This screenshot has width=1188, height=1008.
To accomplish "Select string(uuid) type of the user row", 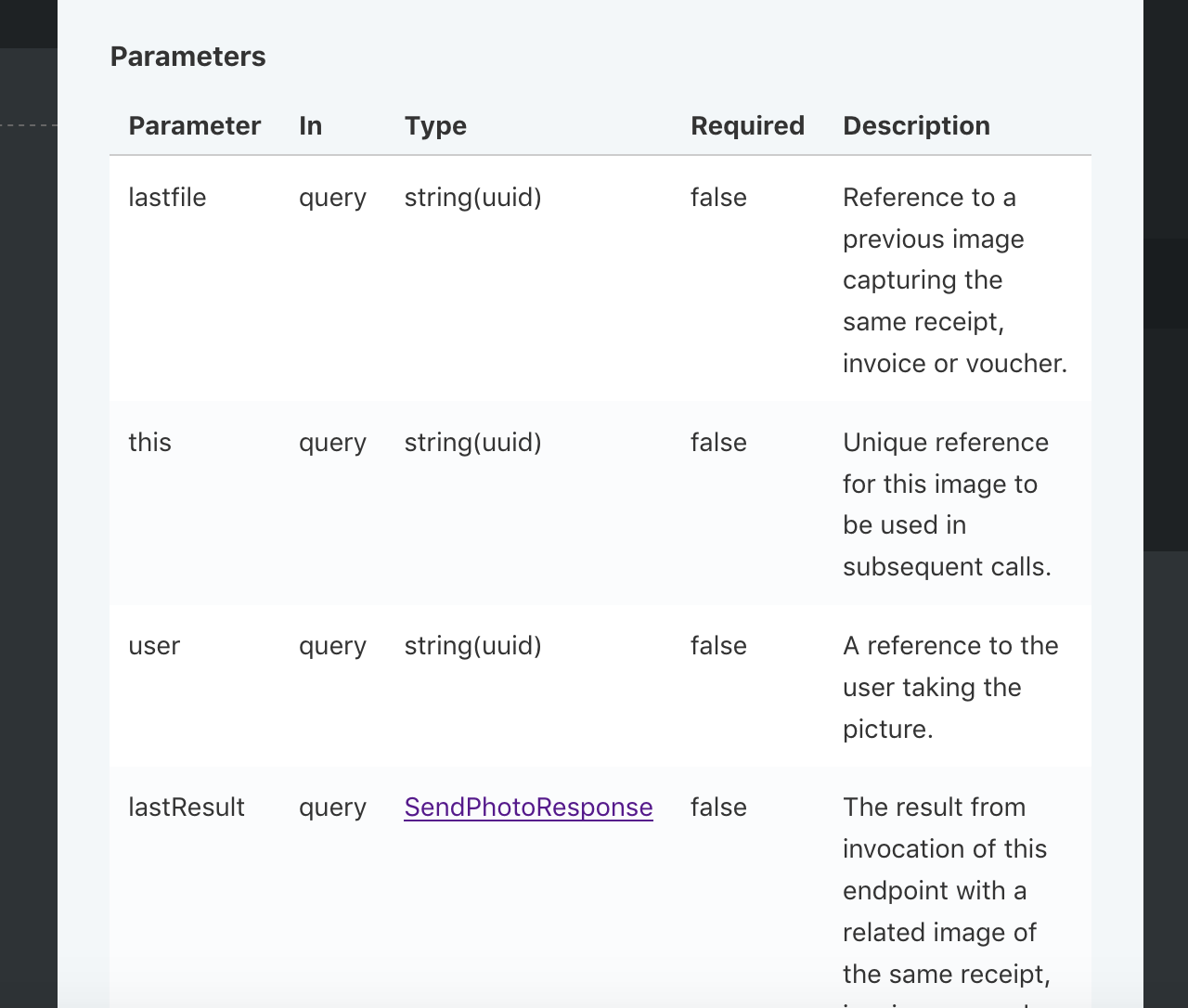I will [x=472, y=646].
